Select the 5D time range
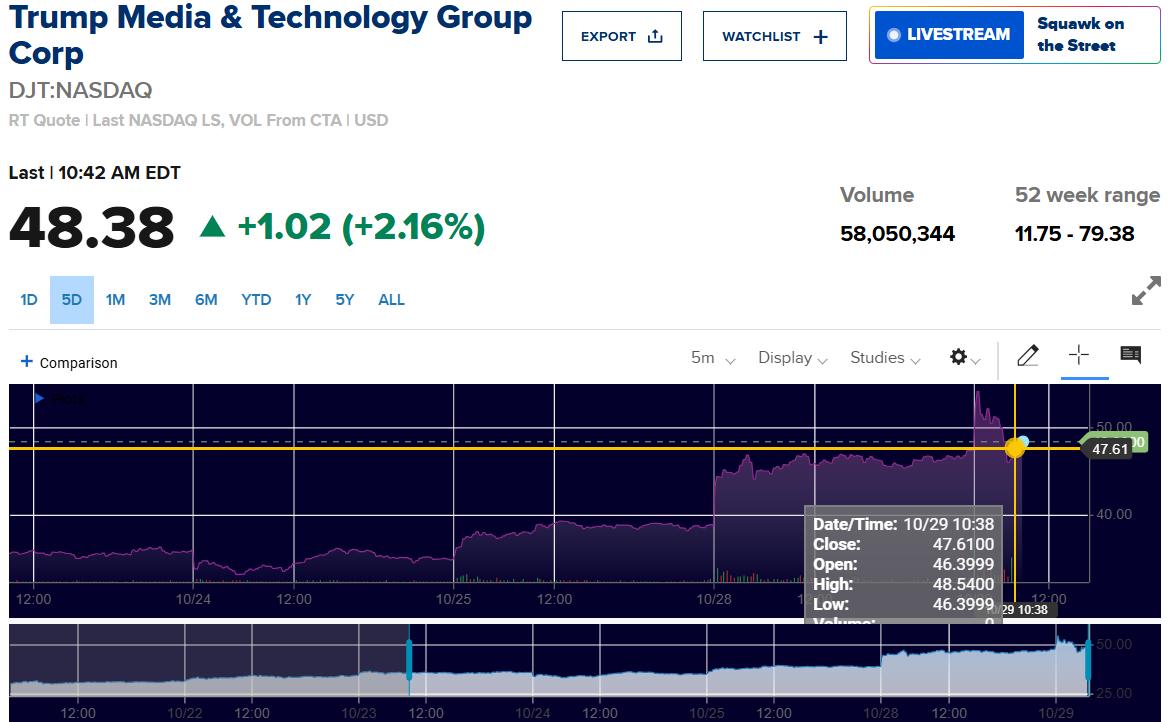This screenshot has height=722, width=1169. coord(72,300)
